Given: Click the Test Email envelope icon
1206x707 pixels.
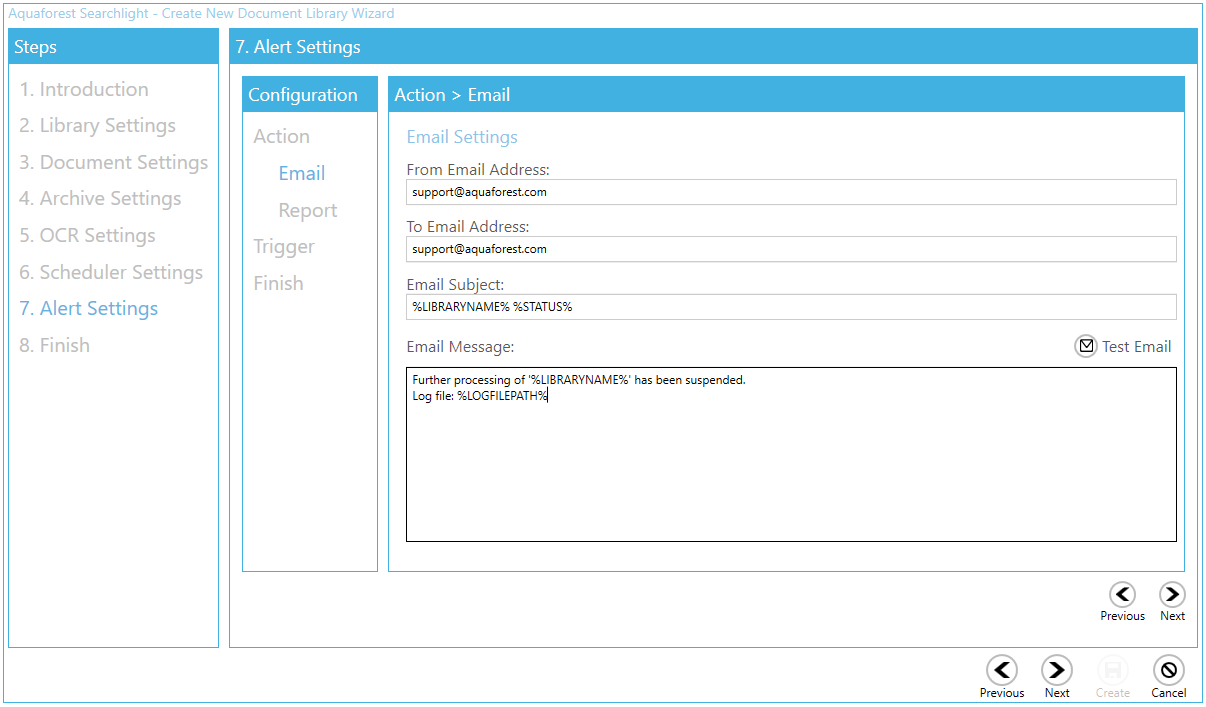Looking at the screenshot, I should click(x=1086, y=346).
